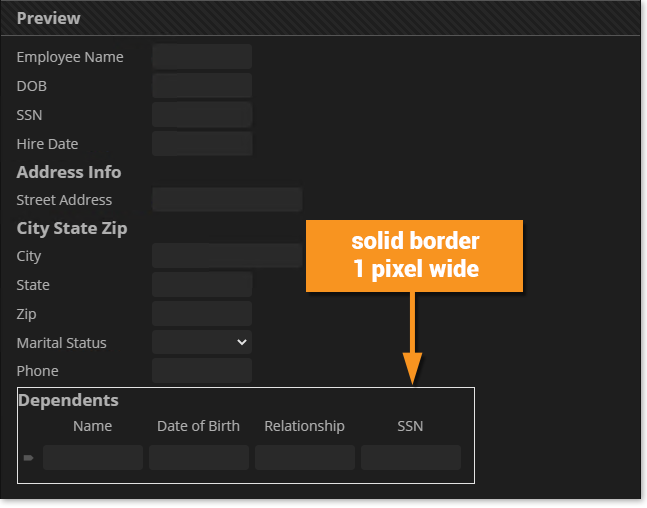Click the Name column header in Dependents
The height and width of the screenshot is (508, 647).
click(93, 426)
